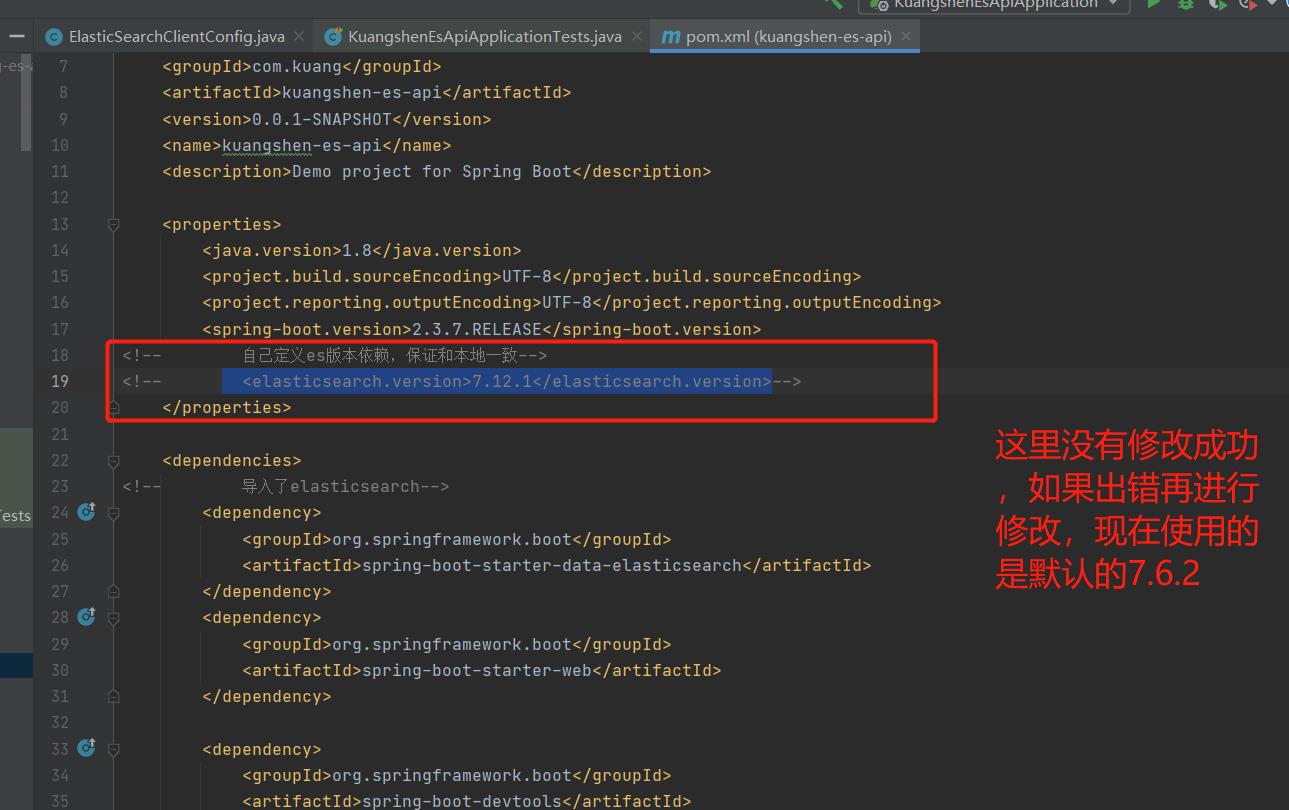Click the gutter dependency icon on line 28

coord(86,617)
